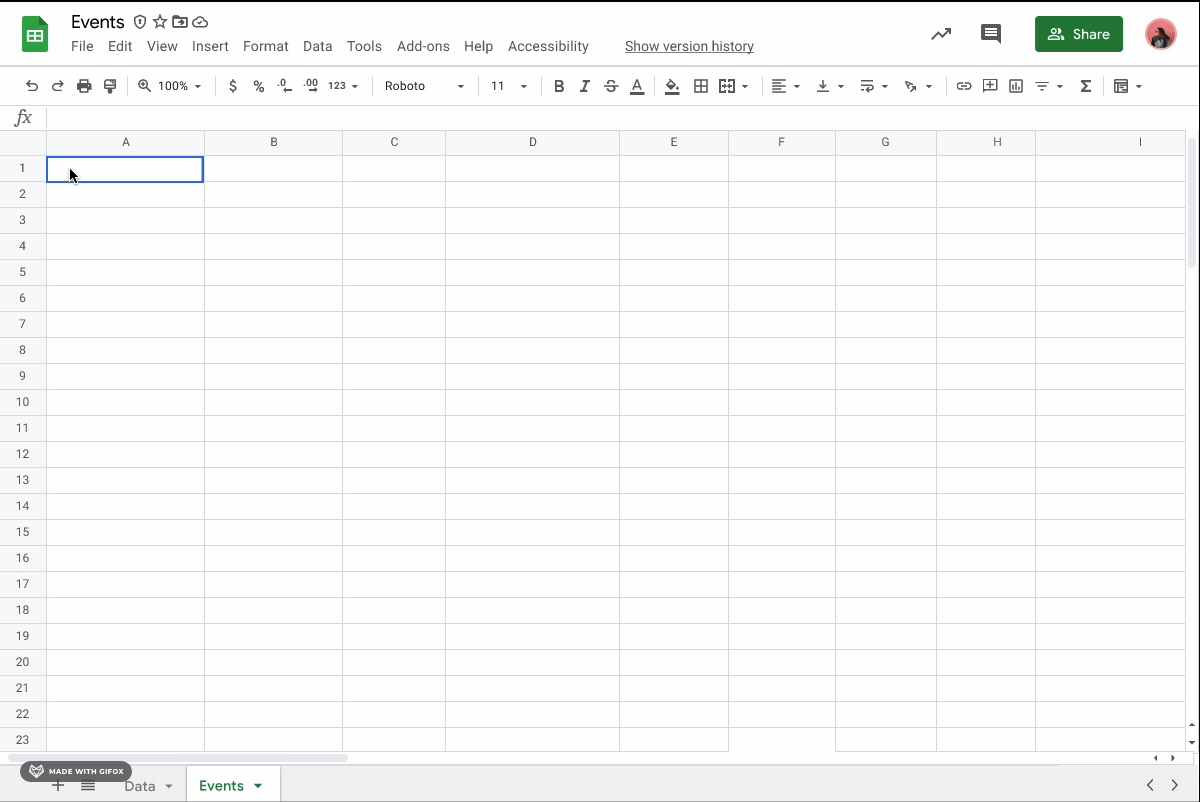Open the Google account avatar
Image resolution: width=1200 pixels, height=802 pixels.
point(1161,34)
